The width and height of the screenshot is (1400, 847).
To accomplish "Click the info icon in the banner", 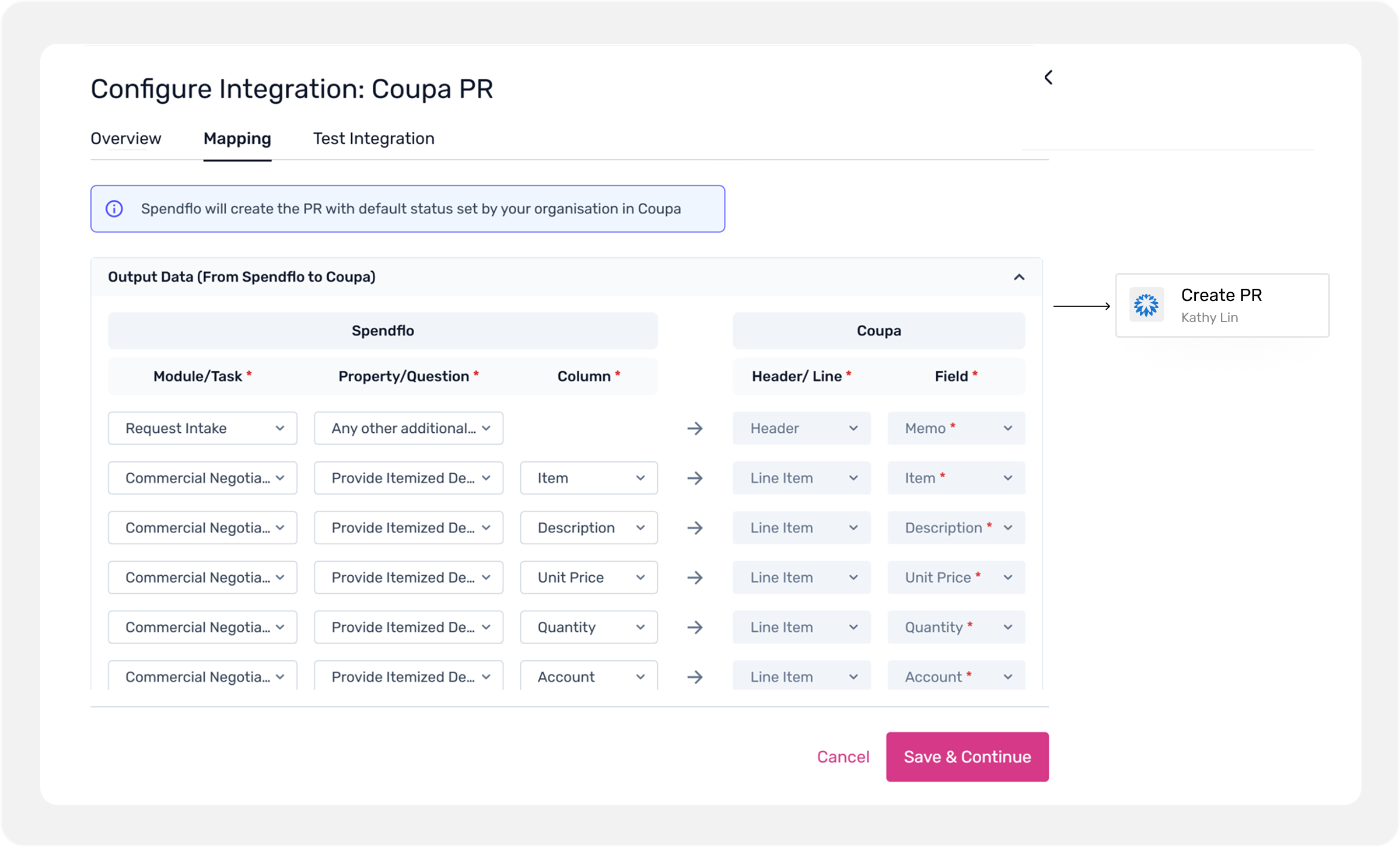I will [114, 209].
